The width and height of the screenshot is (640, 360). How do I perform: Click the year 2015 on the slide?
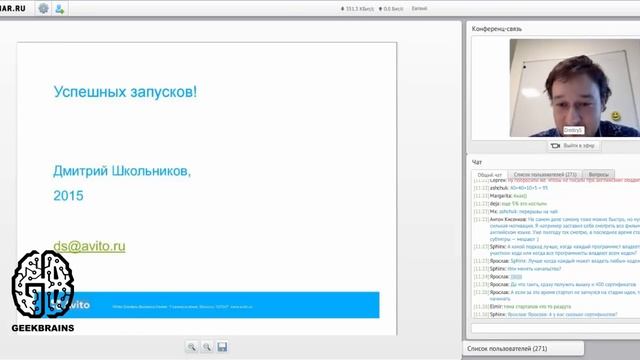(68, 196)
